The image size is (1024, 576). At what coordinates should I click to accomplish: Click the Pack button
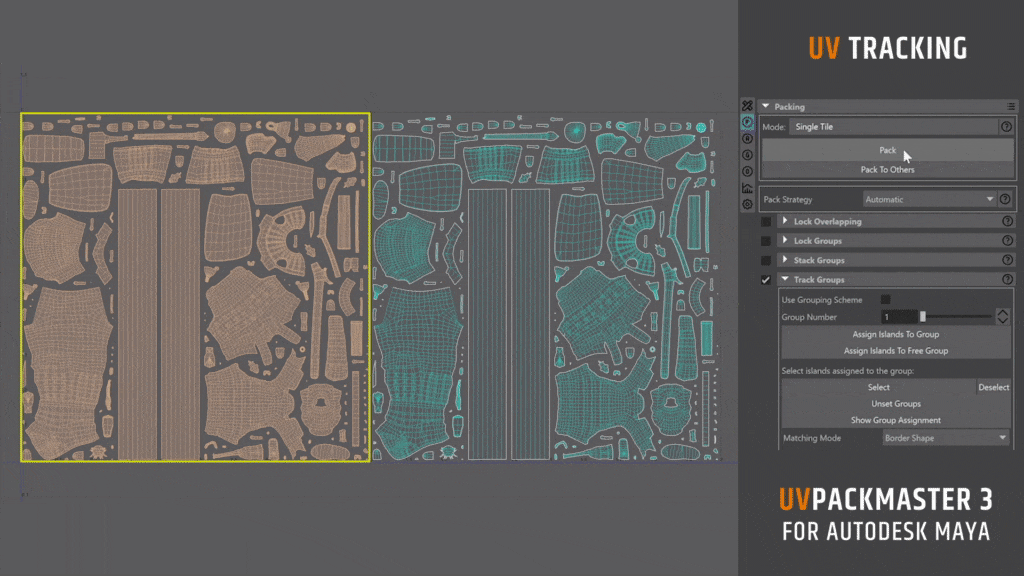pos(888,150)
